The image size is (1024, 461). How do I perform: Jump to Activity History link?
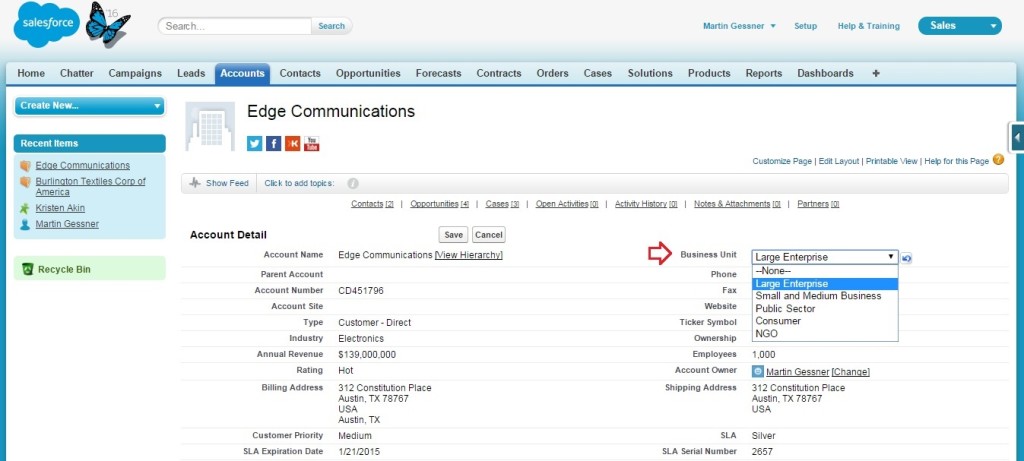point(646,204)
